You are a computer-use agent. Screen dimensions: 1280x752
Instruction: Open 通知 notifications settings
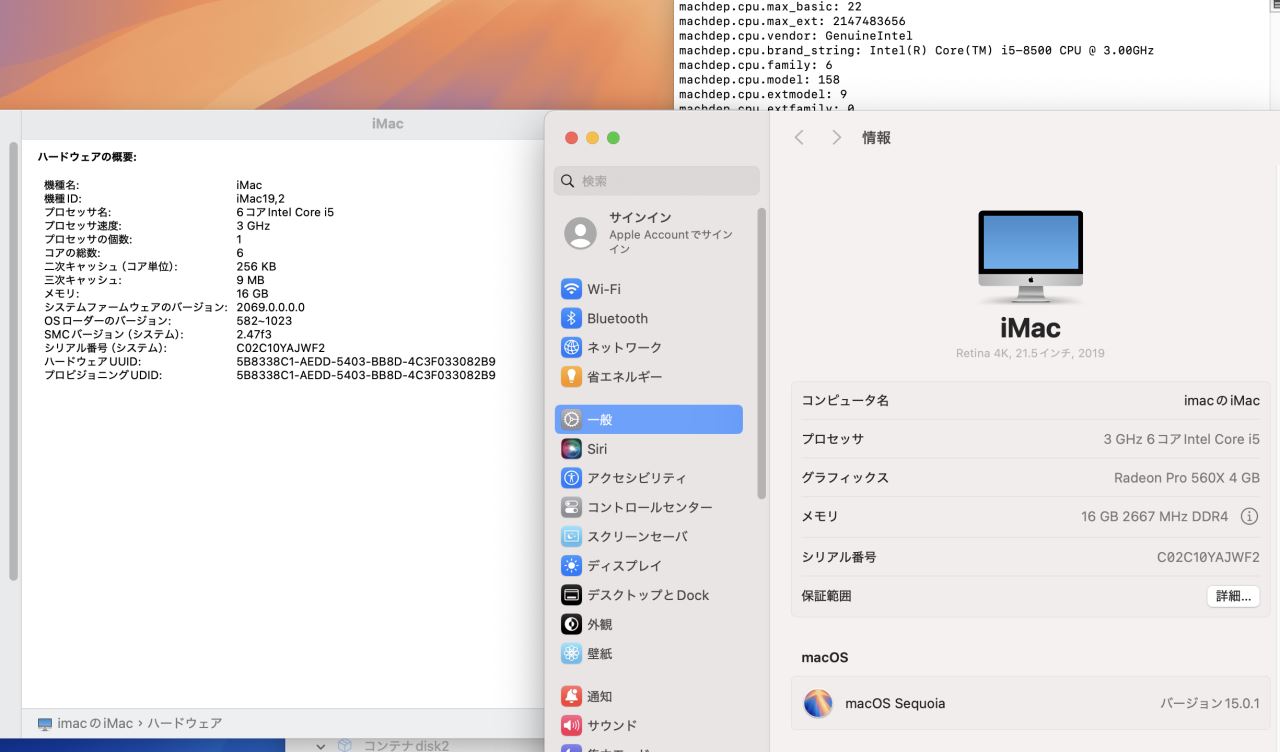(x=599, y=696)
